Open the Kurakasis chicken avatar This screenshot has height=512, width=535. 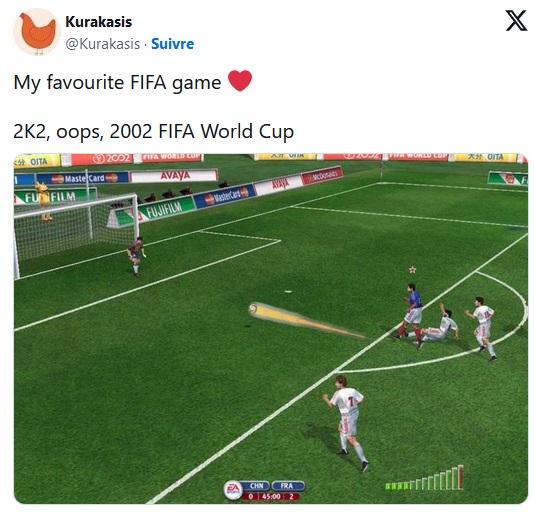pos(37,32)
